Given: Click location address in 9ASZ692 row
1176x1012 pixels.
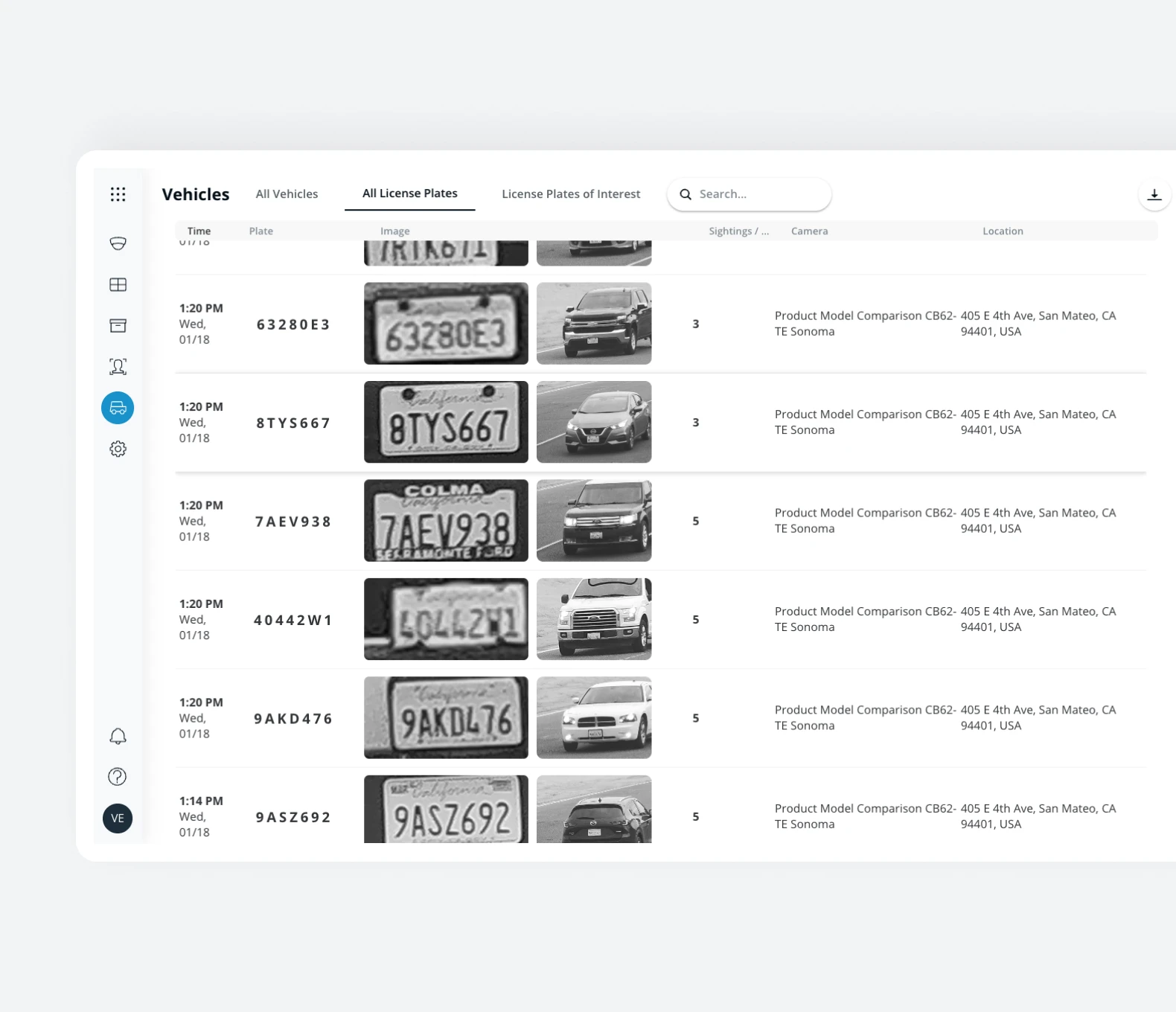Looking at the screenshot, I should click(x=1038, y=816).
